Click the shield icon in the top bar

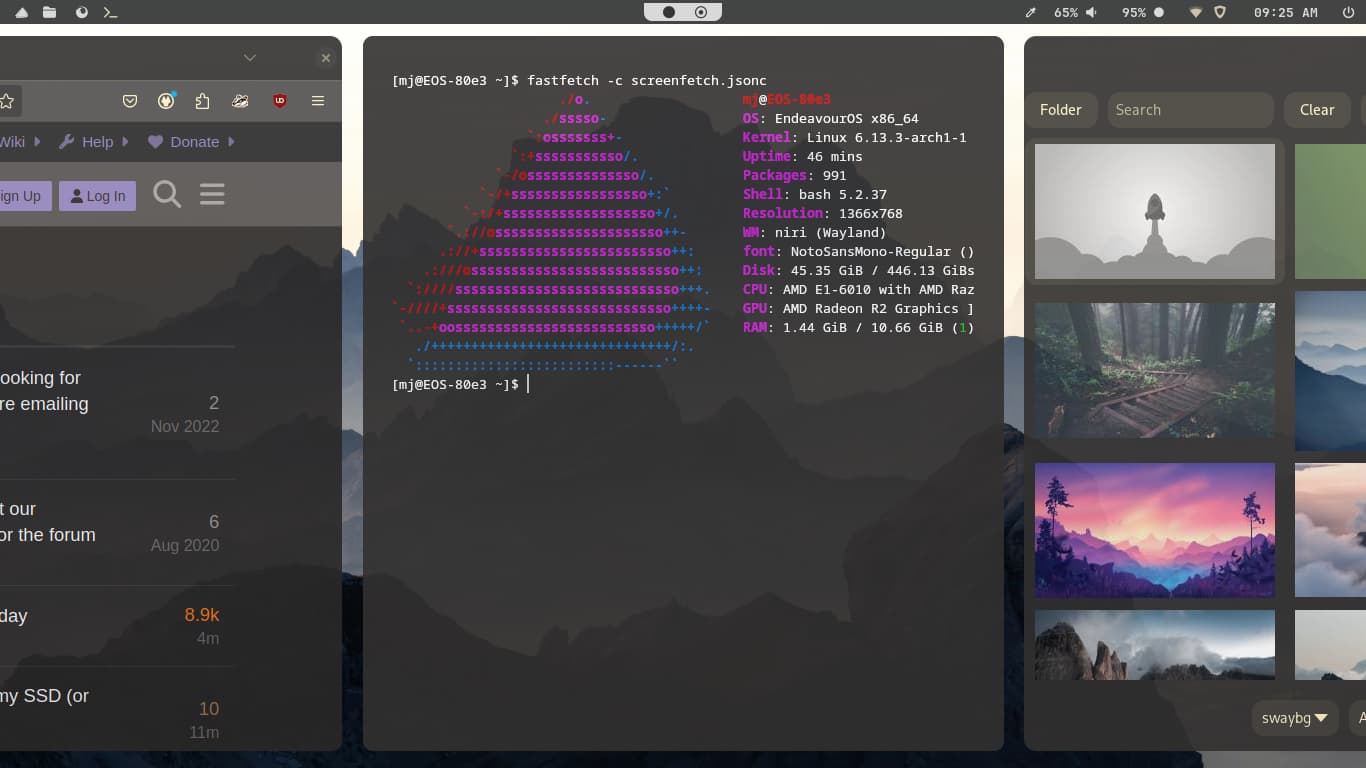(x=1219, y=12)
